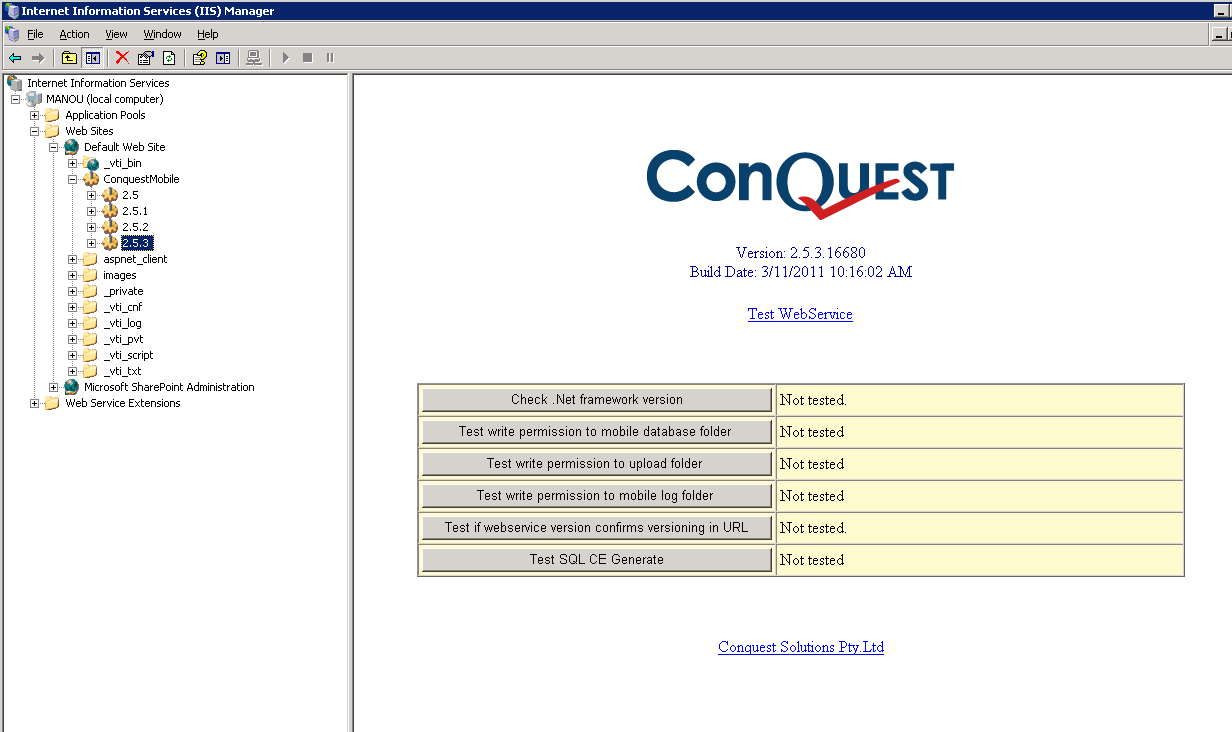Screen dimensions: 1232x732
Task: Select the 2.5.3 tree node
Action: pos(137,243)
